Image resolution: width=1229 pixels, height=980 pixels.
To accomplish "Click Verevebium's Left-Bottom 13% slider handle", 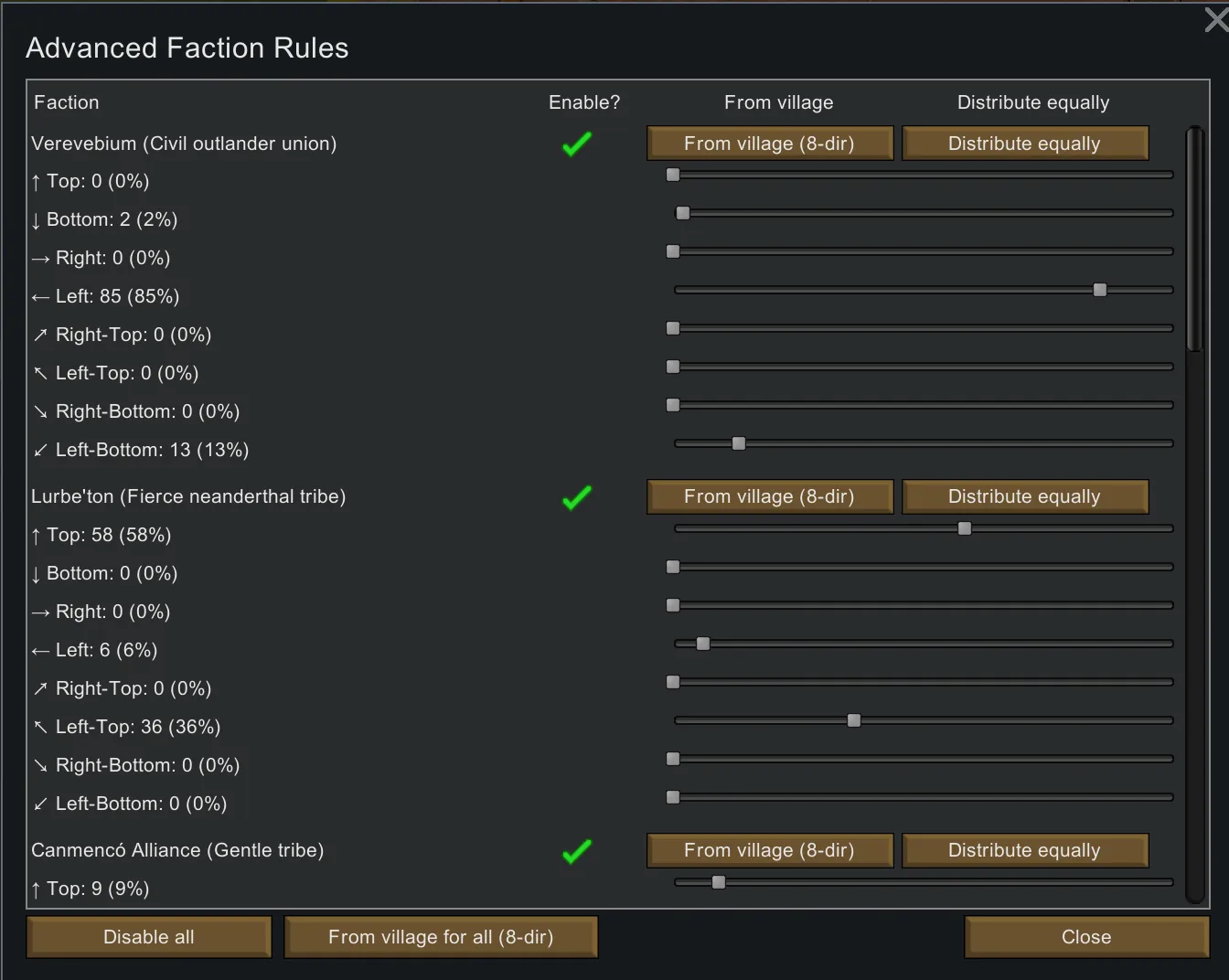I will click(739, 443).
